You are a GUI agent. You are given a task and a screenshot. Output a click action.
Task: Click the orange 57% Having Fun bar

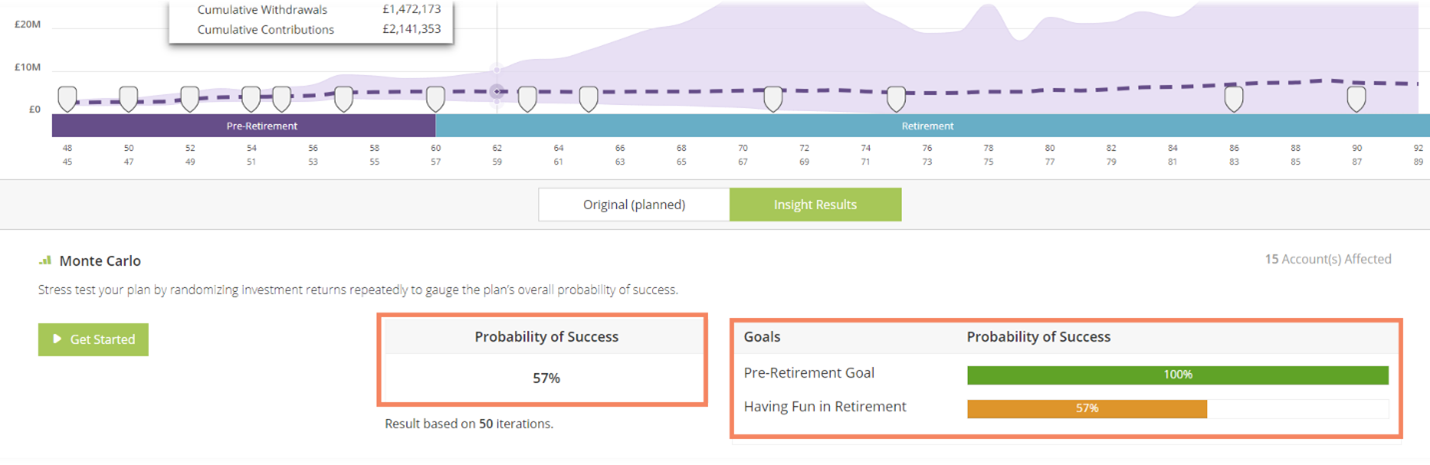click(1087, 408)
